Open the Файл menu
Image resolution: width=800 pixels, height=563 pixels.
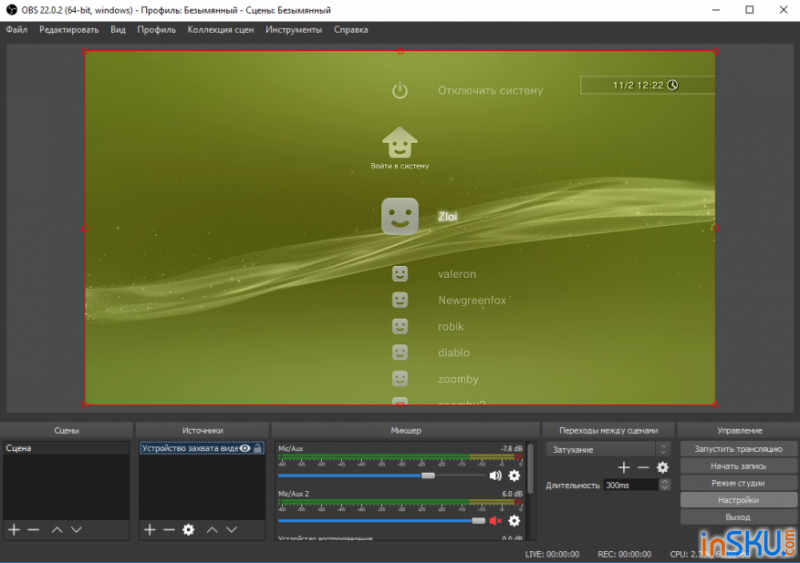[x=16, y=30]
